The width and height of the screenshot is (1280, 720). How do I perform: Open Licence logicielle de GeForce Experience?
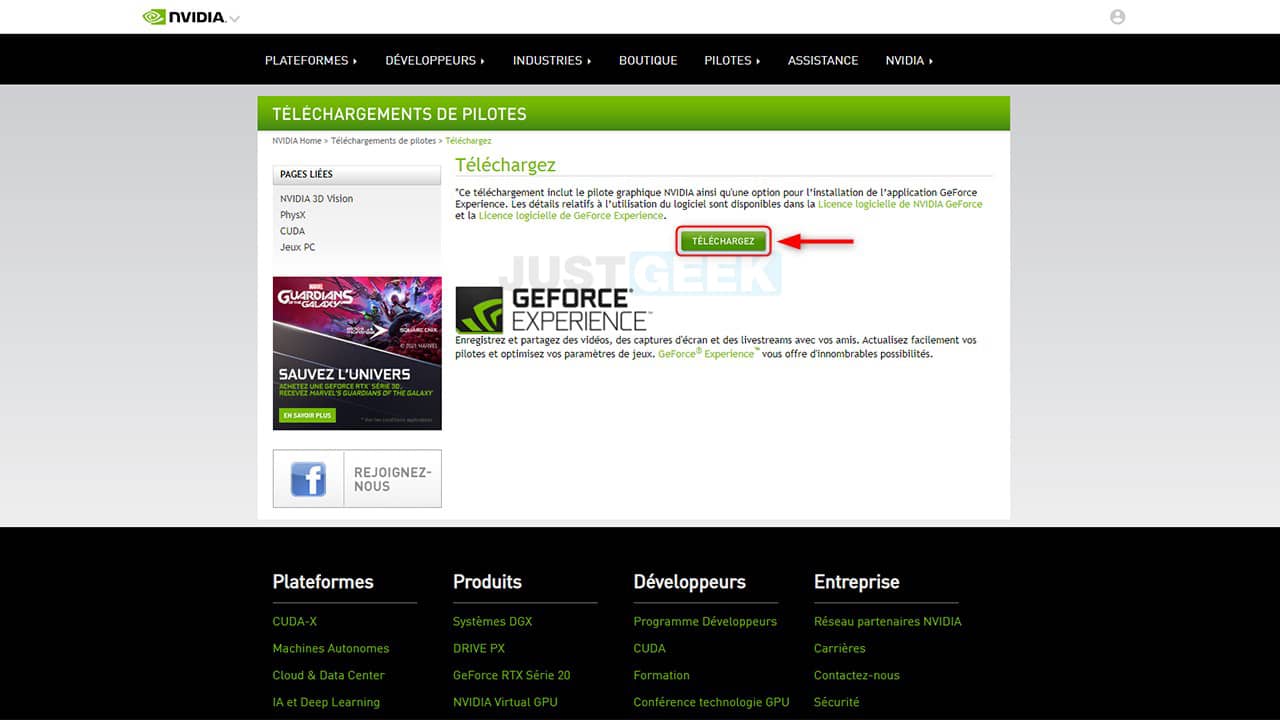(x=571, y=216)
